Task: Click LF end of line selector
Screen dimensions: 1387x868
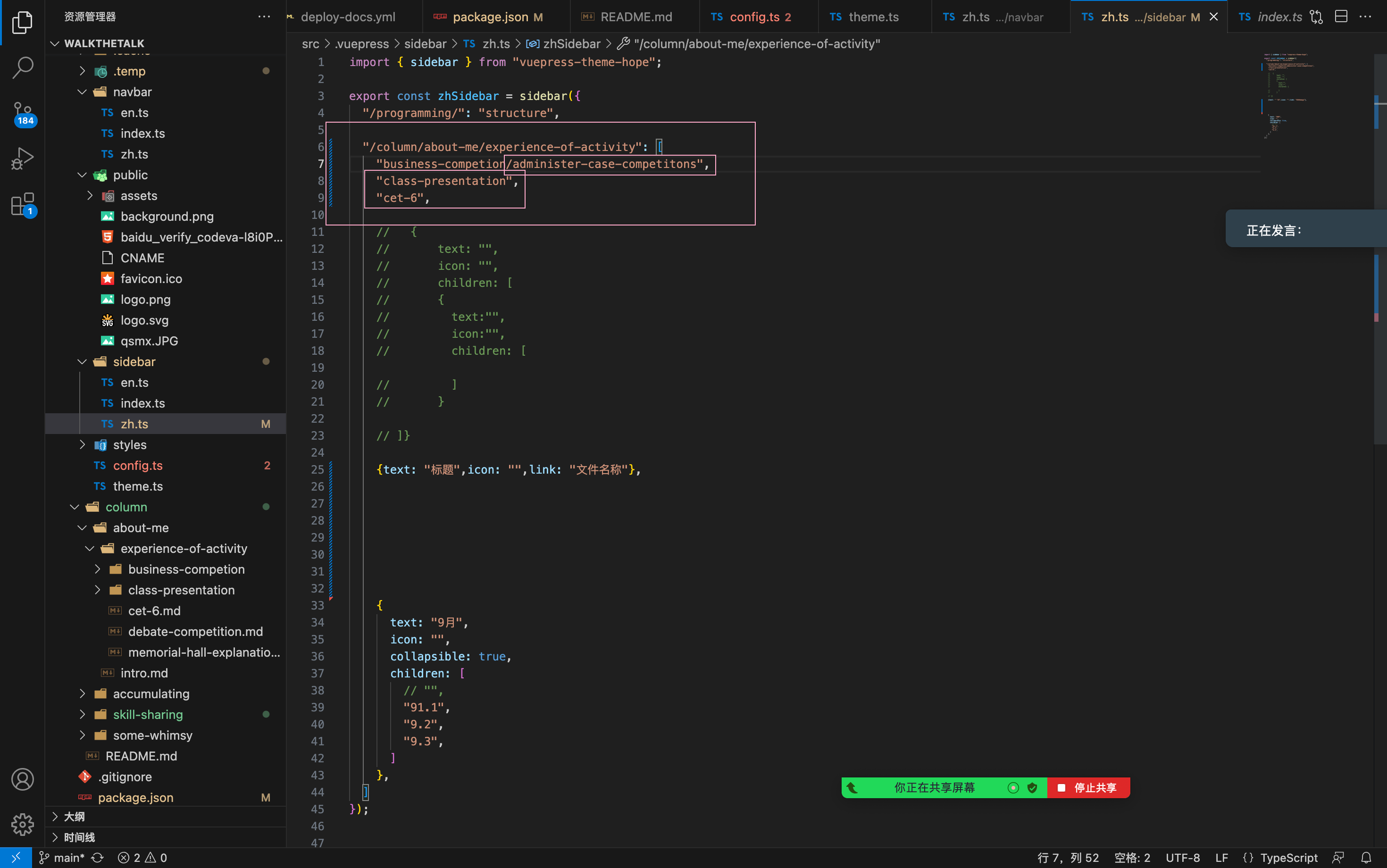Action: (x=1222, y=857)
